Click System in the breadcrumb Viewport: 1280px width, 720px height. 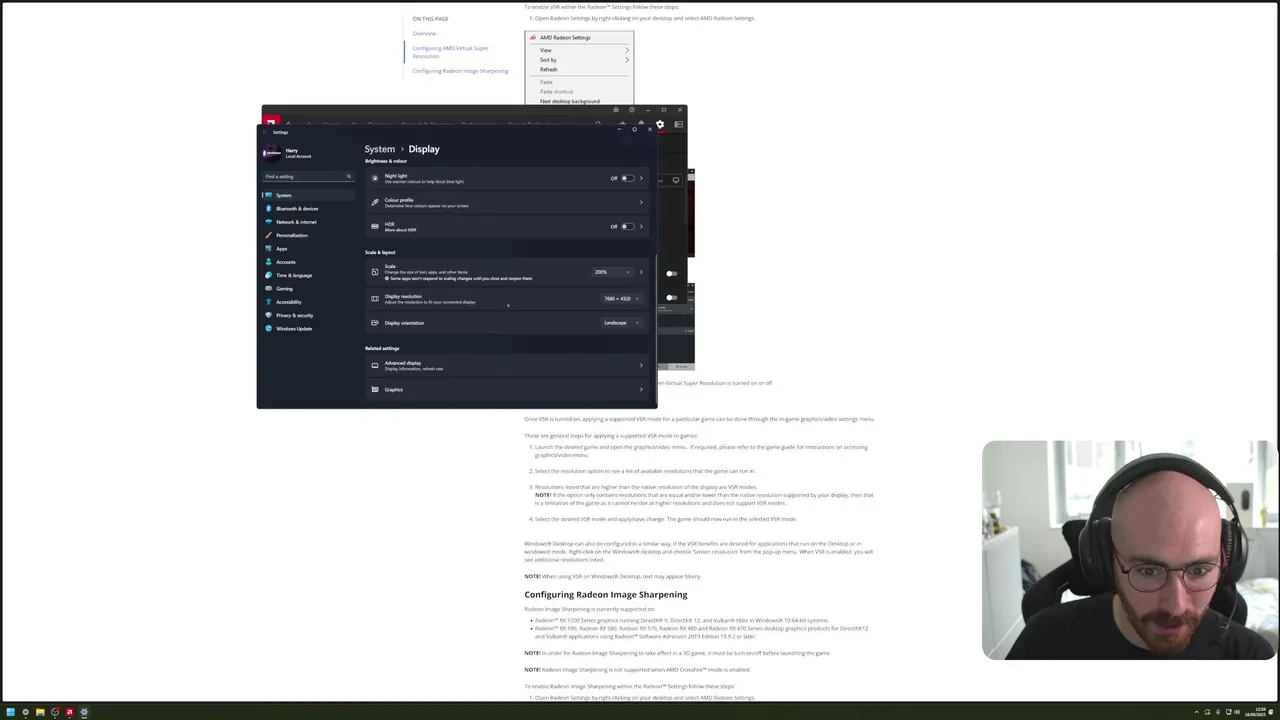(380, 149)
